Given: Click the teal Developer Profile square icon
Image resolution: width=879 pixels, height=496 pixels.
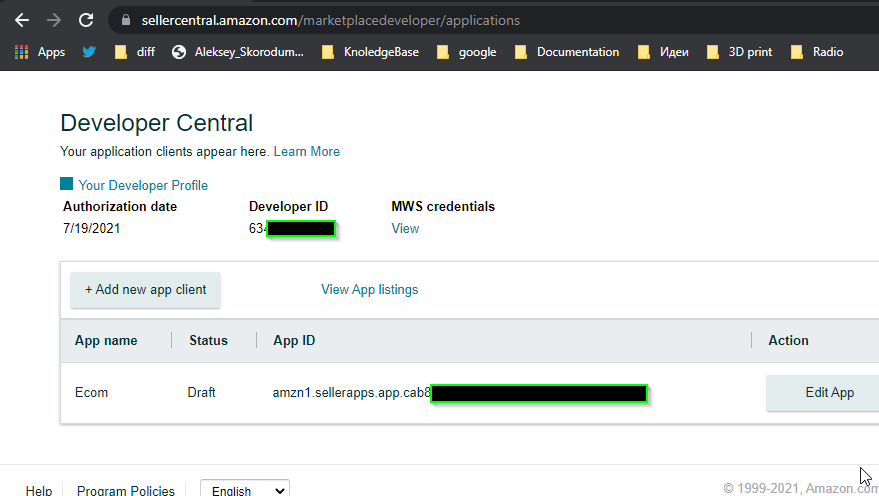Looking at the screenshot, I should tap(67, 184).
